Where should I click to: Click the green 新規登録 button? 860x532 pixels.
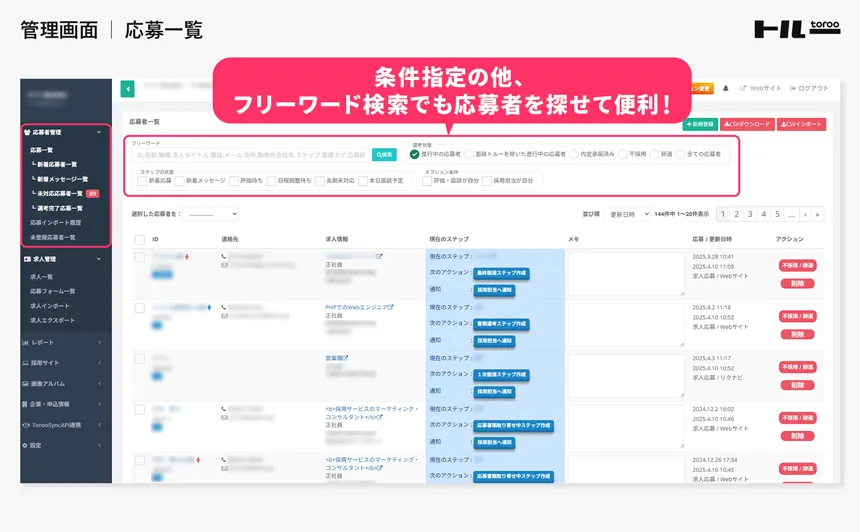pos(700,124)
